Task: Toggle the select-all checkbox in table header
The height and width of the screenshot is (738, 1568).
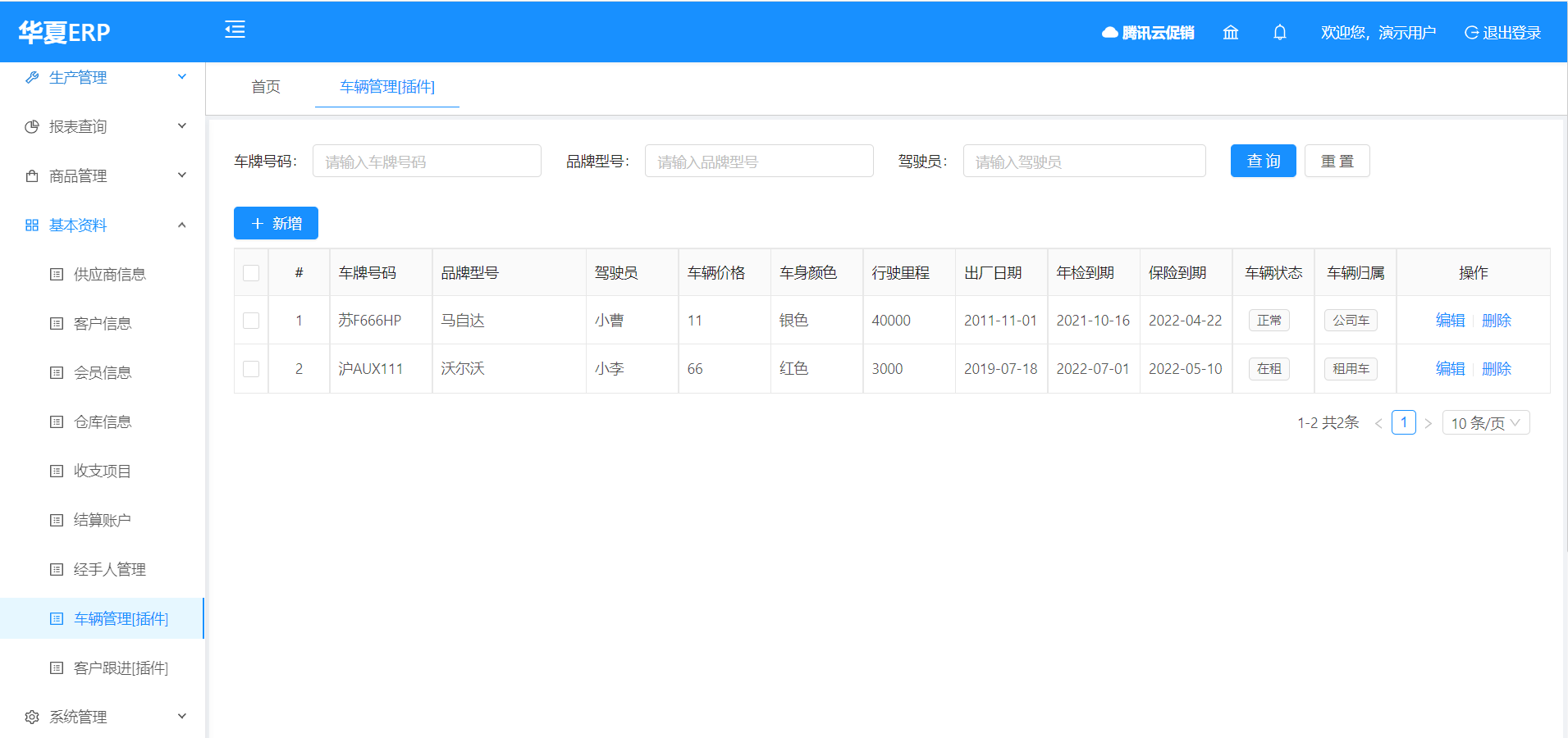Action: point(251,272)
